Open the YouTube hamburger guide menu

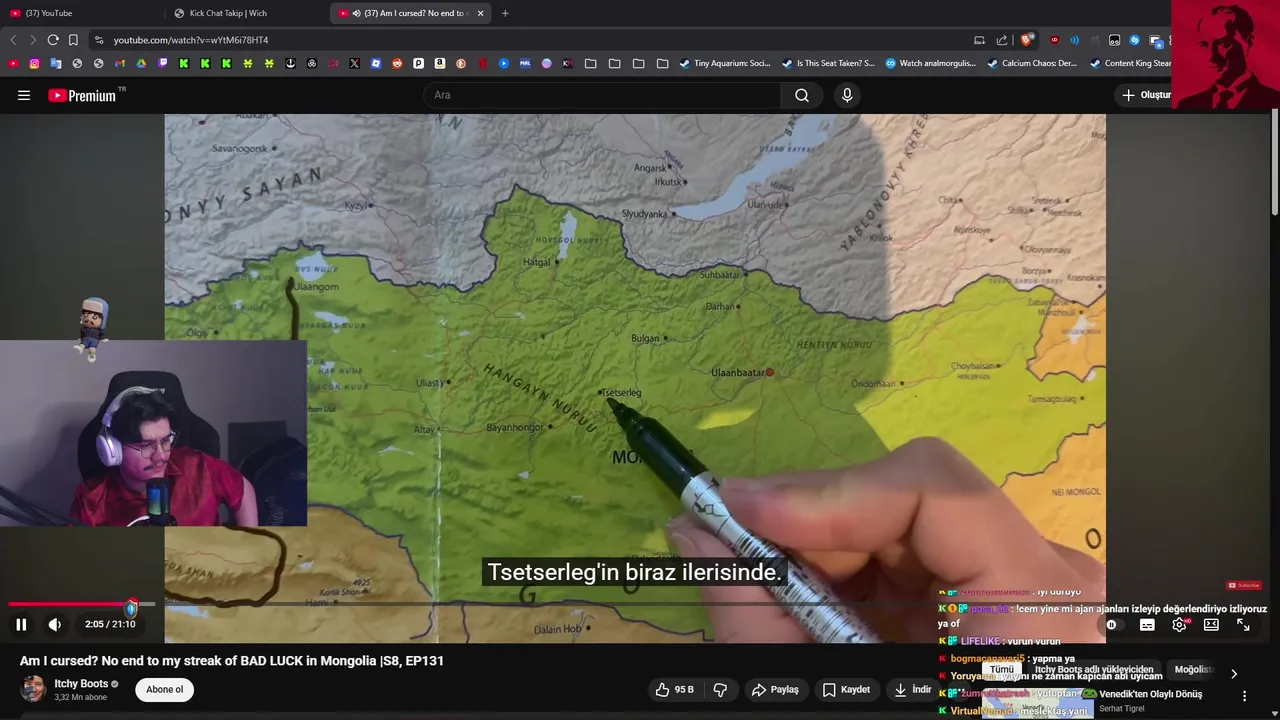(24, 95)
